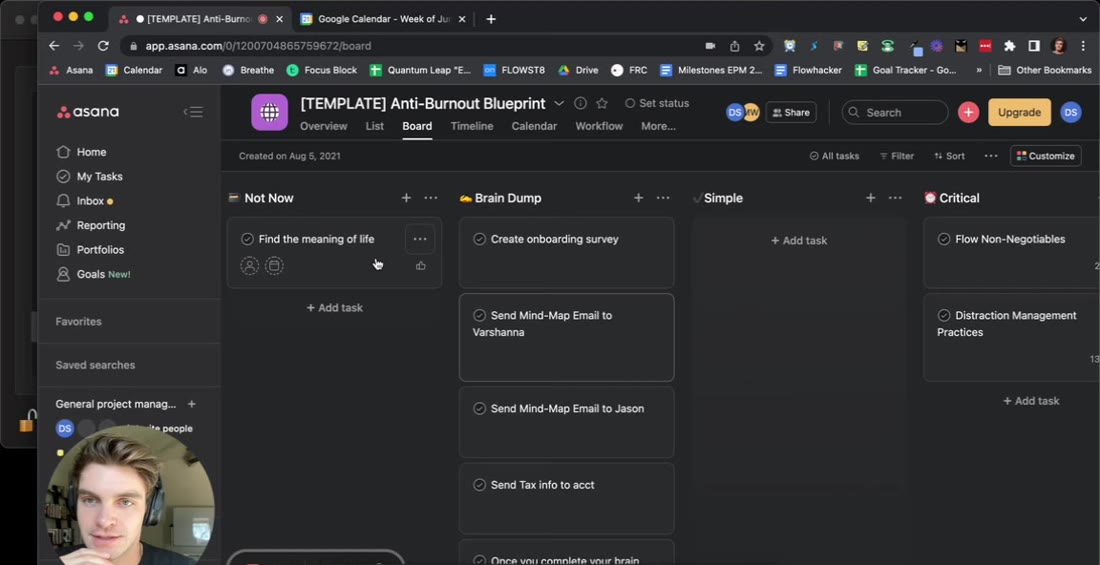
Task: Open Simple column options
Action: coord(895,198)
